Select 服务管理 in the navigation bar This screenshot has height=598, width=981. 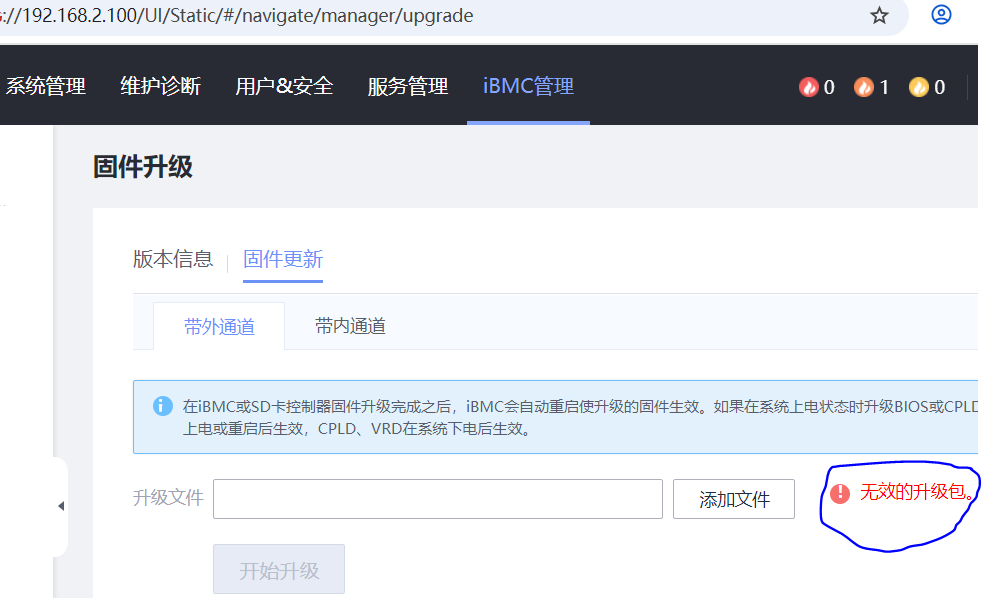point(407,87)
